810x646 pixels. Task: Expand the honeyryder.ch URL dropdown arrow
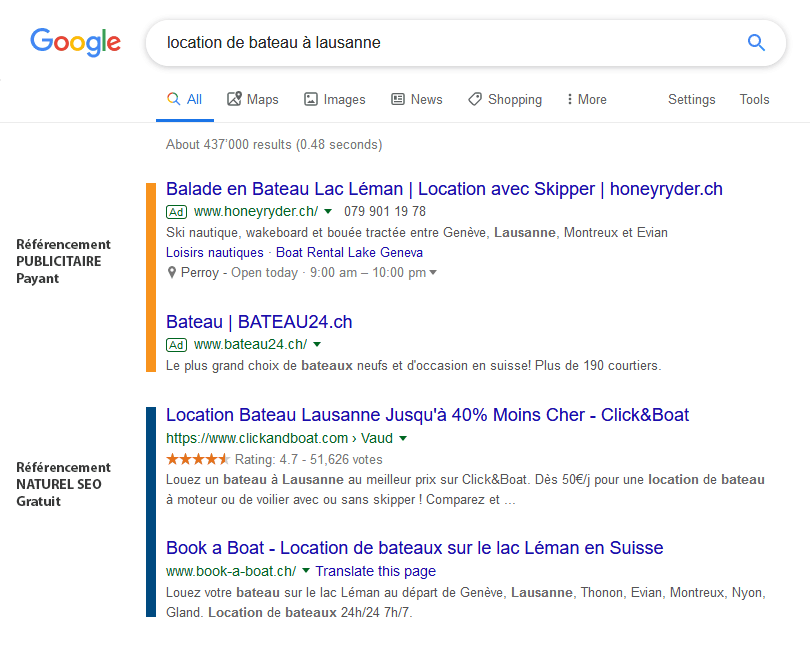328,211
